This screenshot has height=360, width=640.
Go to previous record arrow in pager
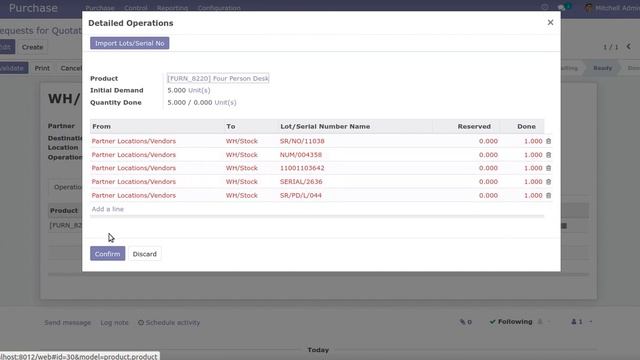click(x=629, y=47)
